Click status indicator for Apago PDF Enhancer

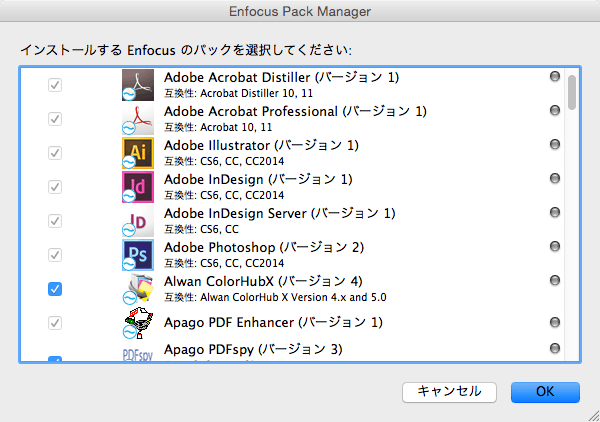555,323
